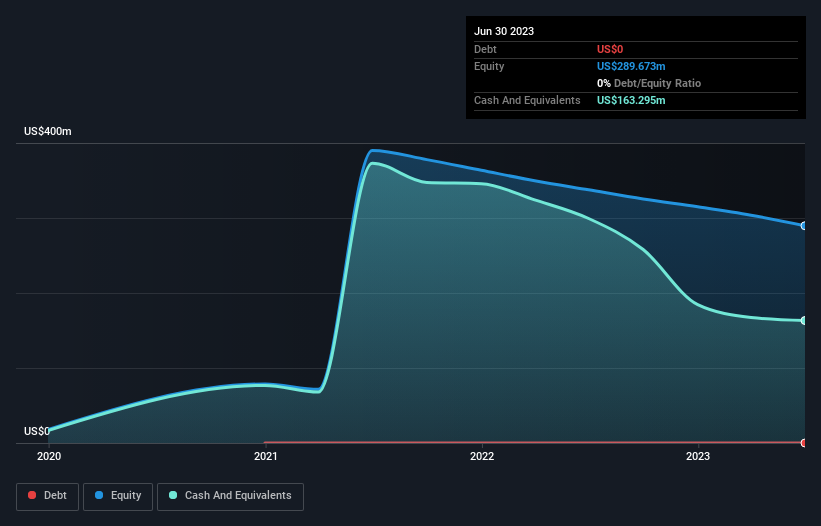The height and width of the screenshot is (526, 821).
Task: Click the Debt label in tooltip
Action: point(485,49)
